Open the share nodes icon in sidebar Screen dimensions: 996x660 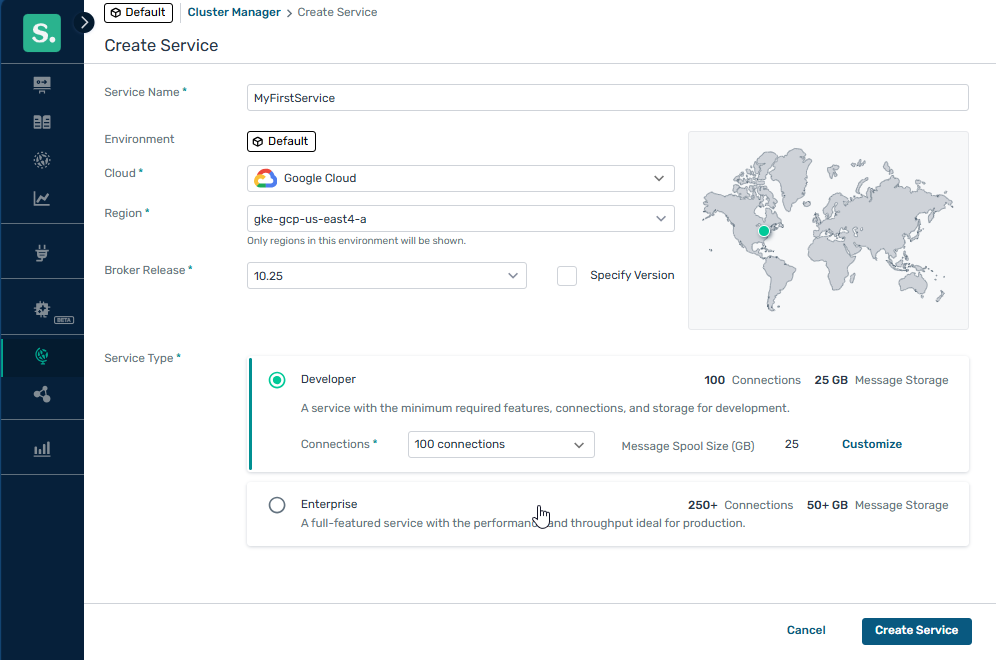tap(42, 394)
